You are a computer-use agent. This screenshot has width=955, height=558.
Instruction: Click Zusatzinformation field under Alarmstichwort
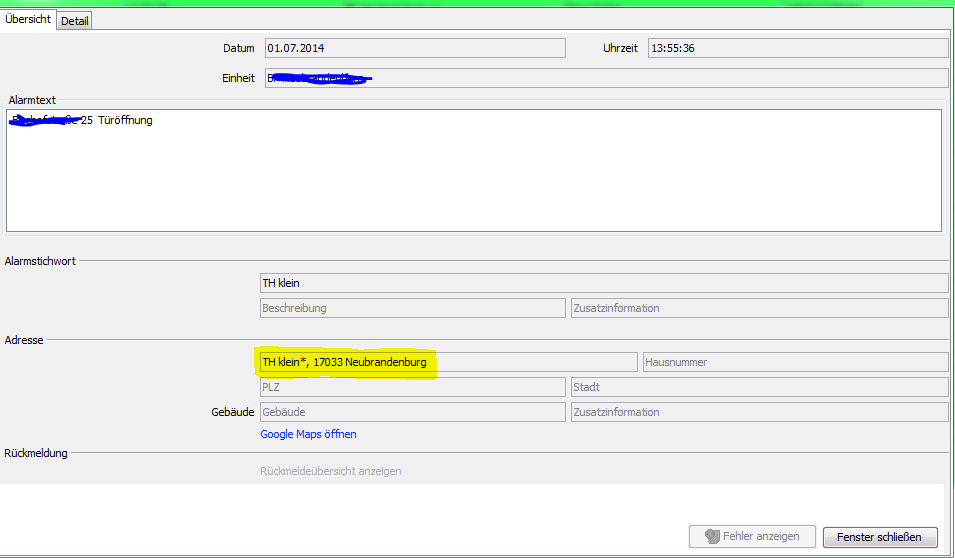coord(758,308)
